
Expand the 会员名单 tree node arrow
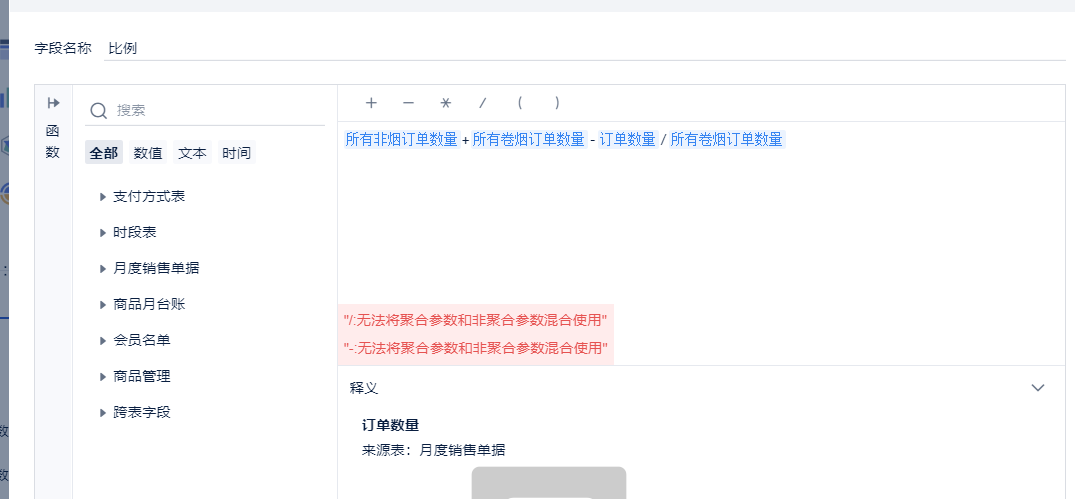[x=103, y=341]
